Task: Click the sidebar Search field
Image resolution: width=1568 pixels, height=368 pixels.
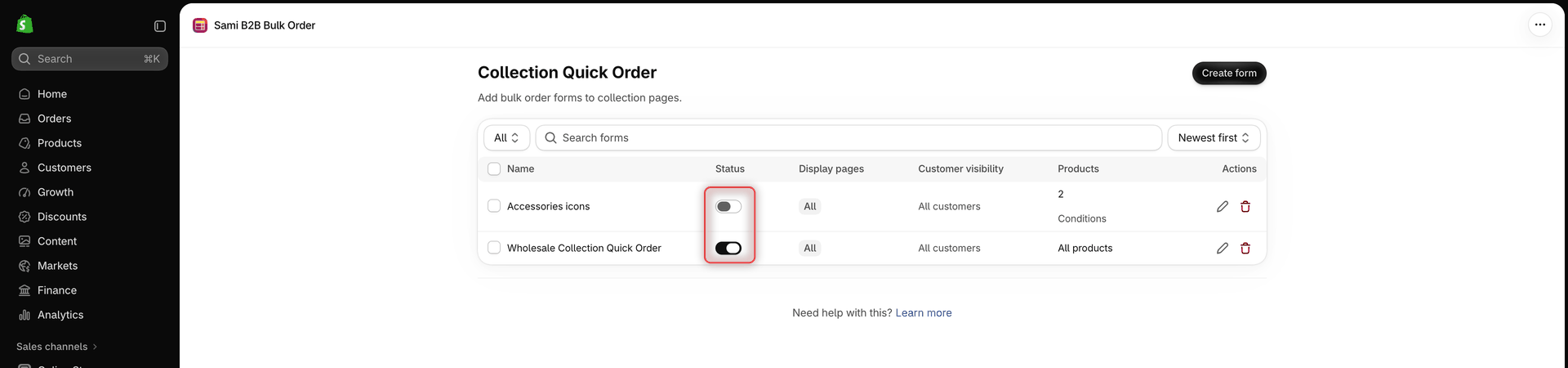Action: click(90, 59)
